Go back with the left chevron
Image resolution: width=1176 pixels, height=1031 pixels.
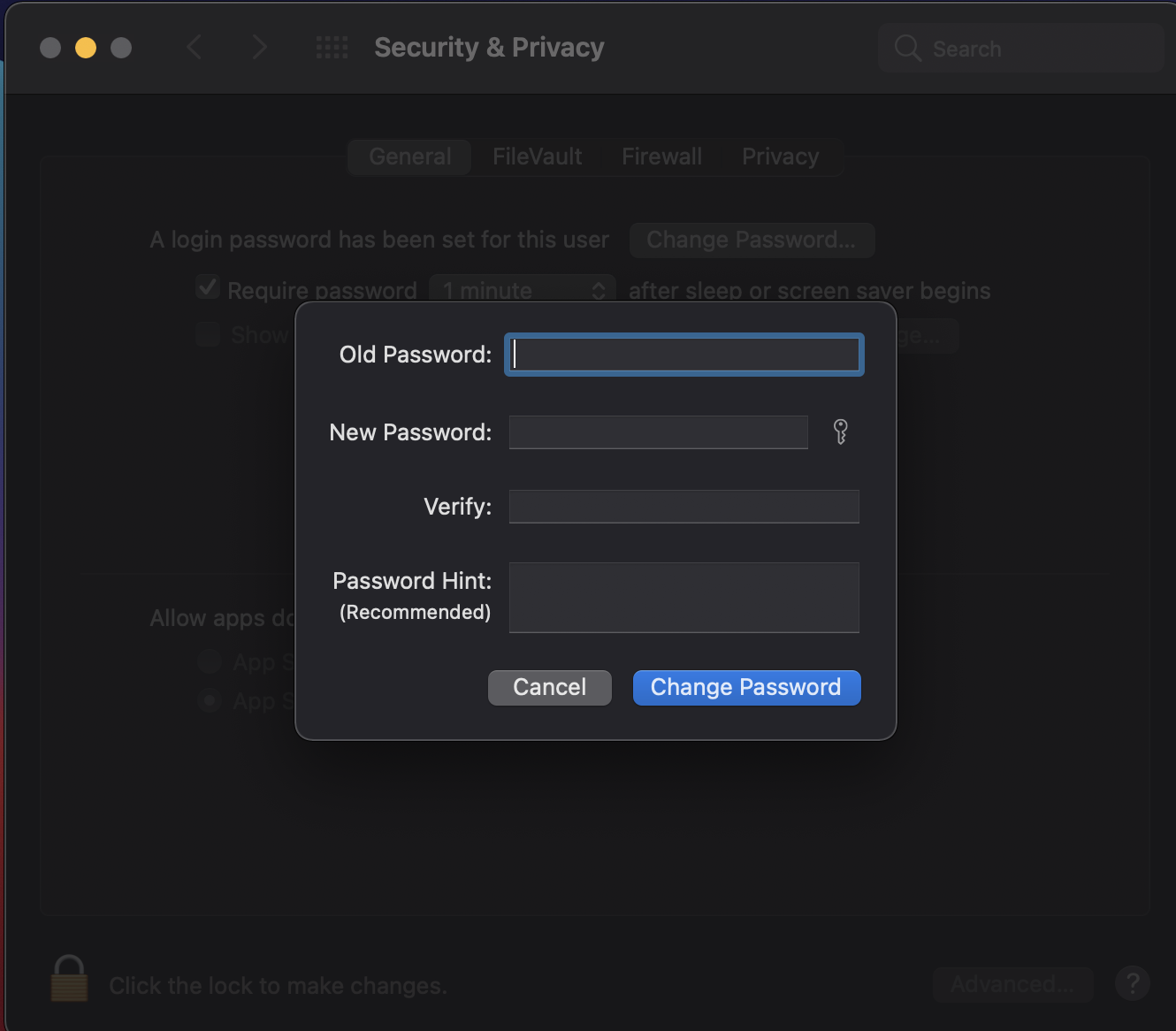pos(195,47)
